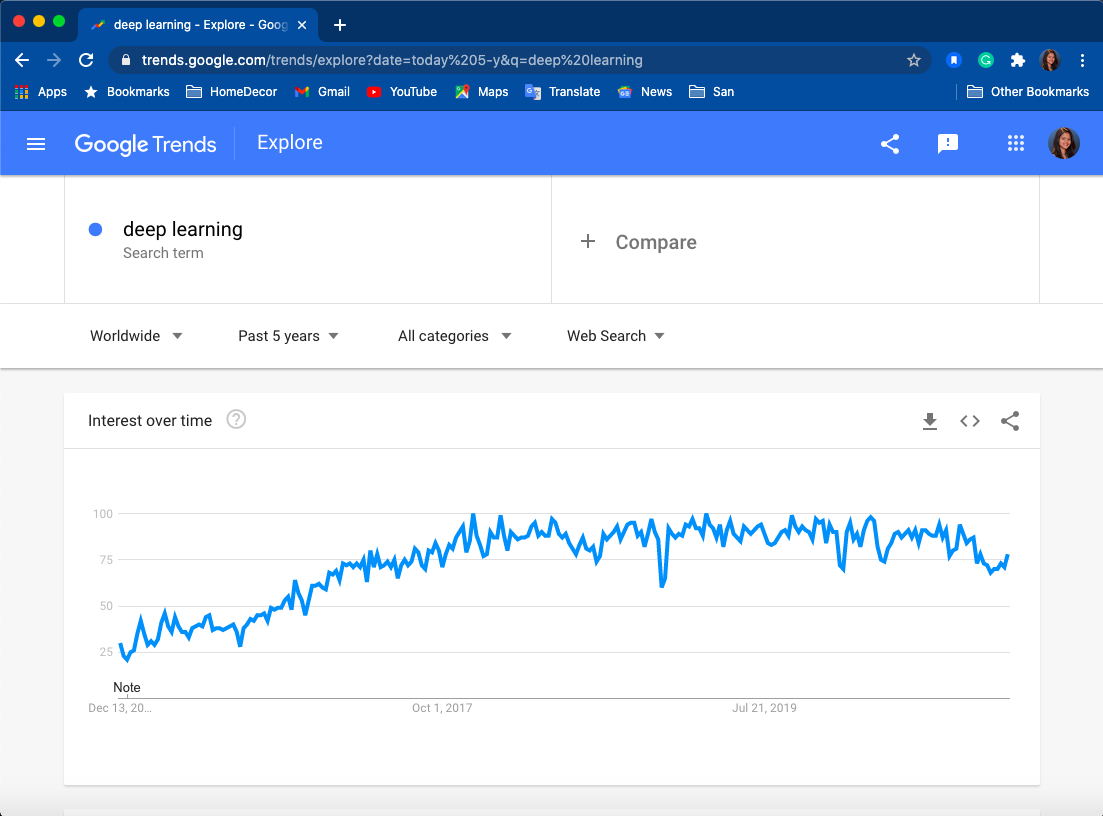This screenshot has width=1103, height=816.
Task: Bookmark this page with the star icon
Action: [x=914, y=60]
